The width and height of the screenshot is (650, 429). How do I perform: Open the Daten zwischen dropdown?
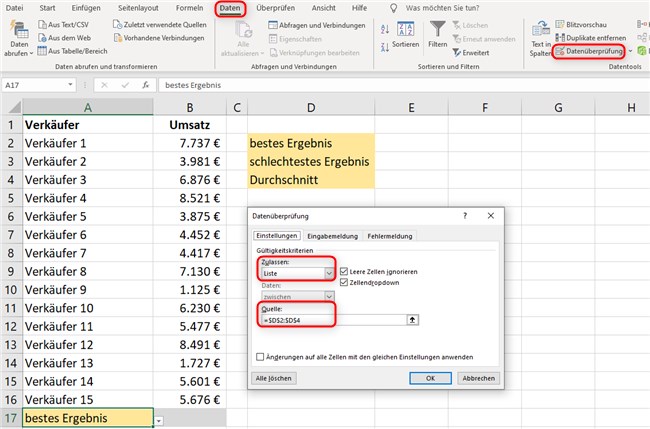[x=329, y=296]
